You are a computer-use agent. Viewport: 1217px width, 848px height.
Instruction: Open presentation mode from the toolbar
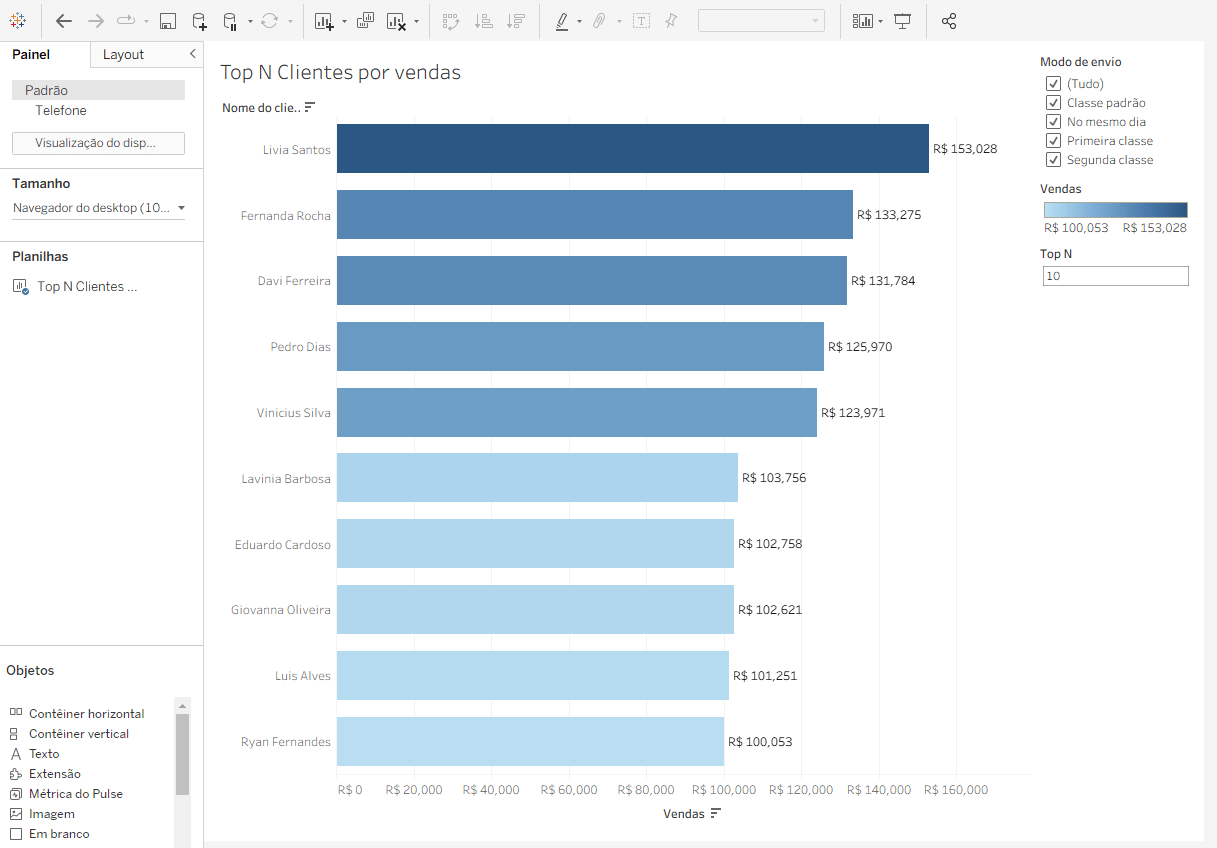pyautogui.click(x=903, y=20)
